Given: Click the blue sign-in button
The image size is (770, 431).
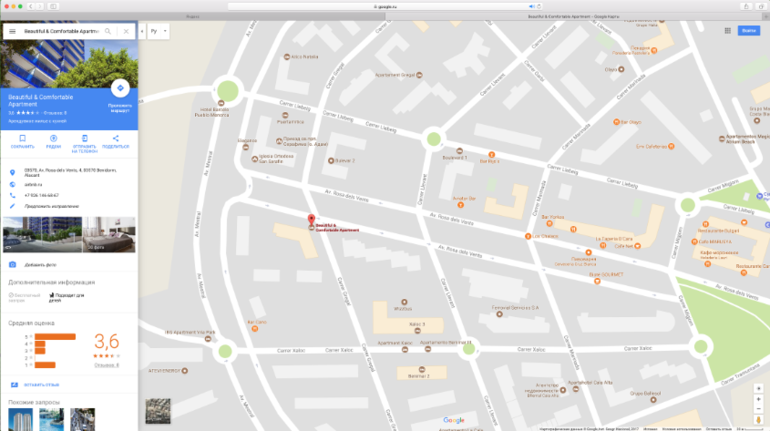Looking at the screenshot, I should coord(748,31).
